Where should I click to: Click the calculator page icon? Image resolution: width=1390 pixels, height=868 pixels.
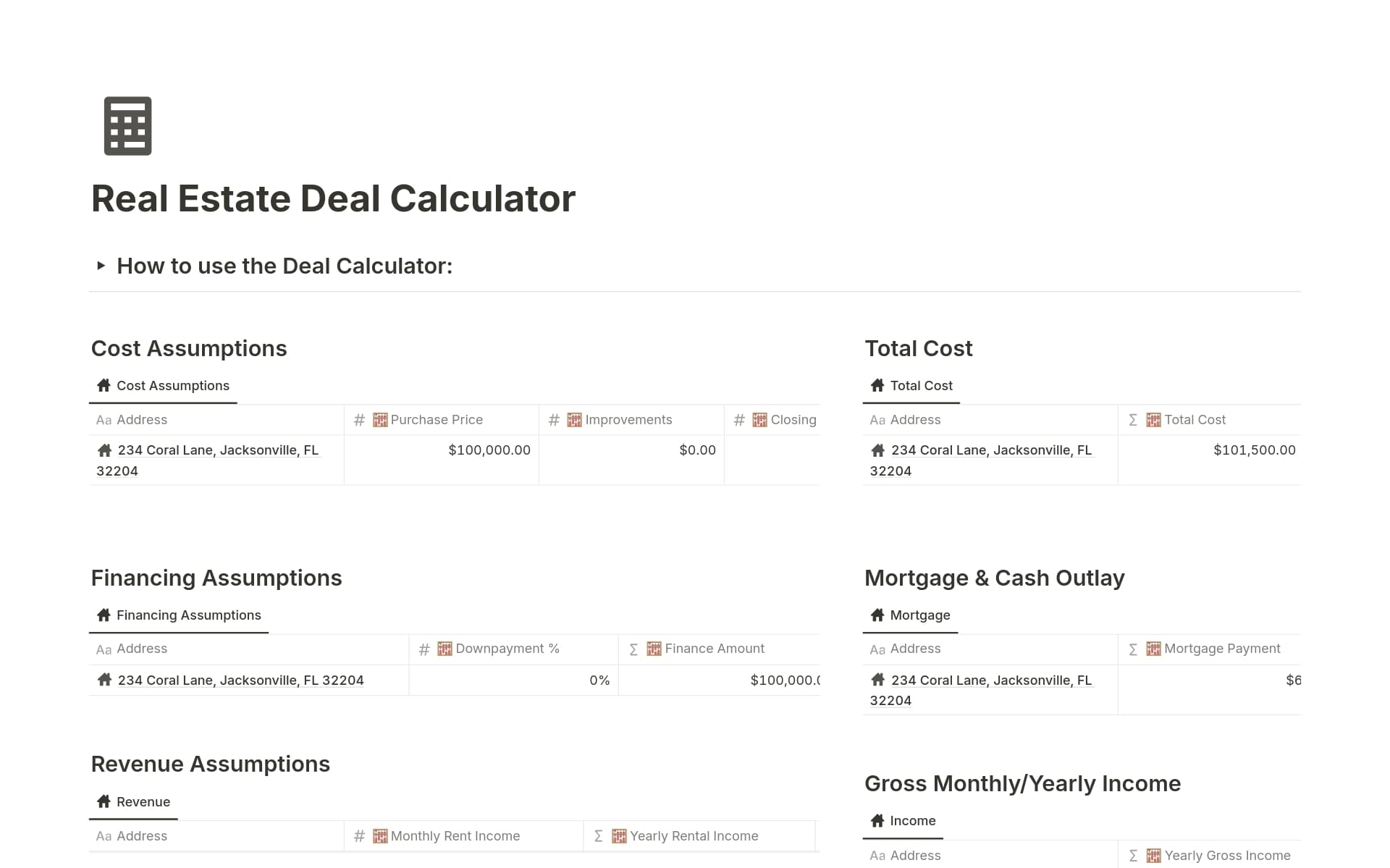tap(127, 125)
